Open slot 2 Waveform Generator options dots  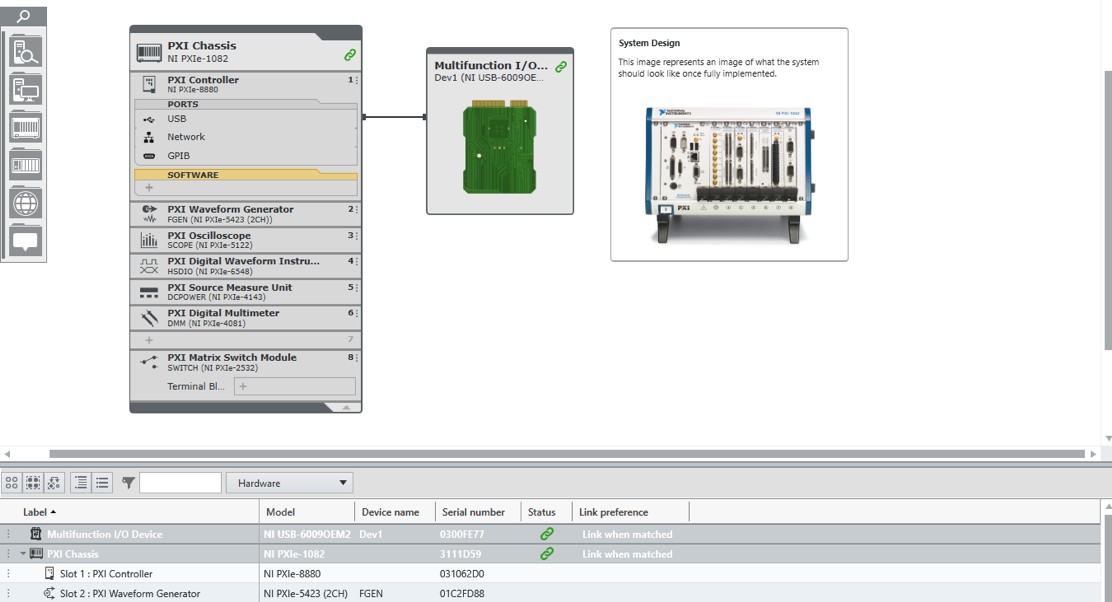tap(356, 210)
